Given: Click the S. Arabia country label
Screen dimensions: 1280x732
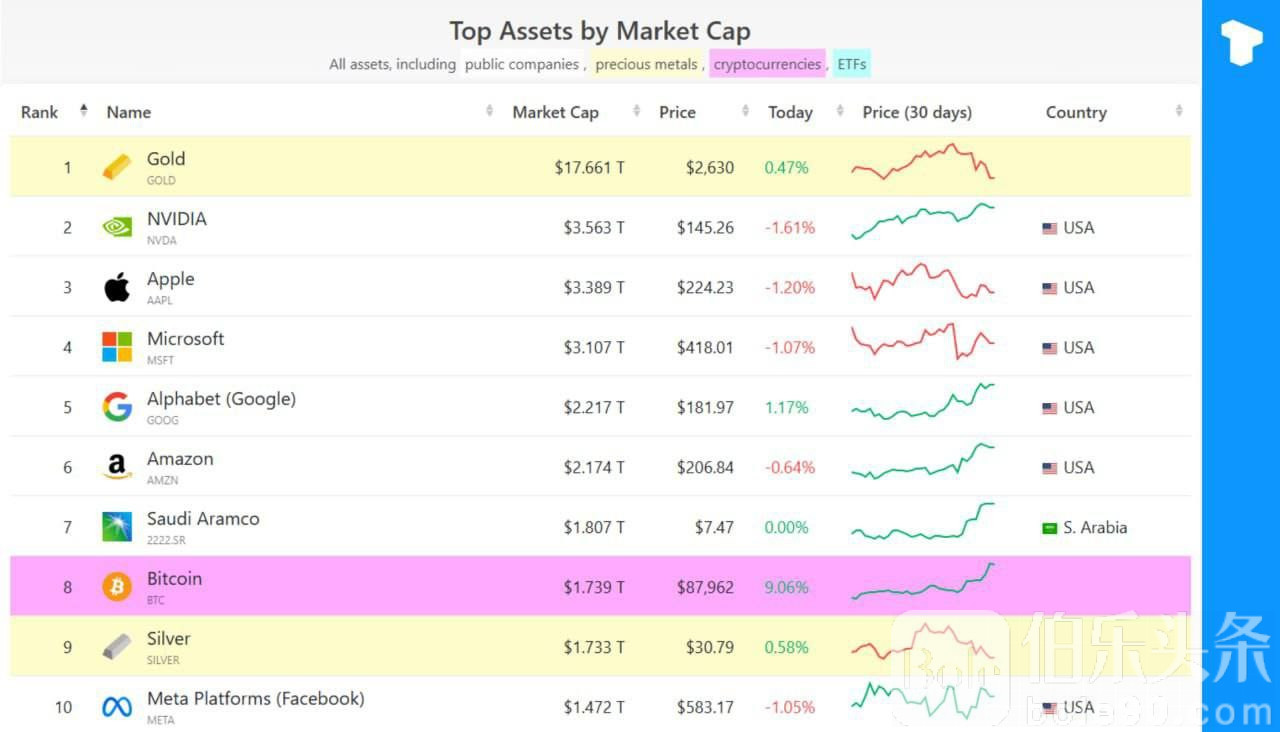Looking at the screenshot, I should point(1095,527).
